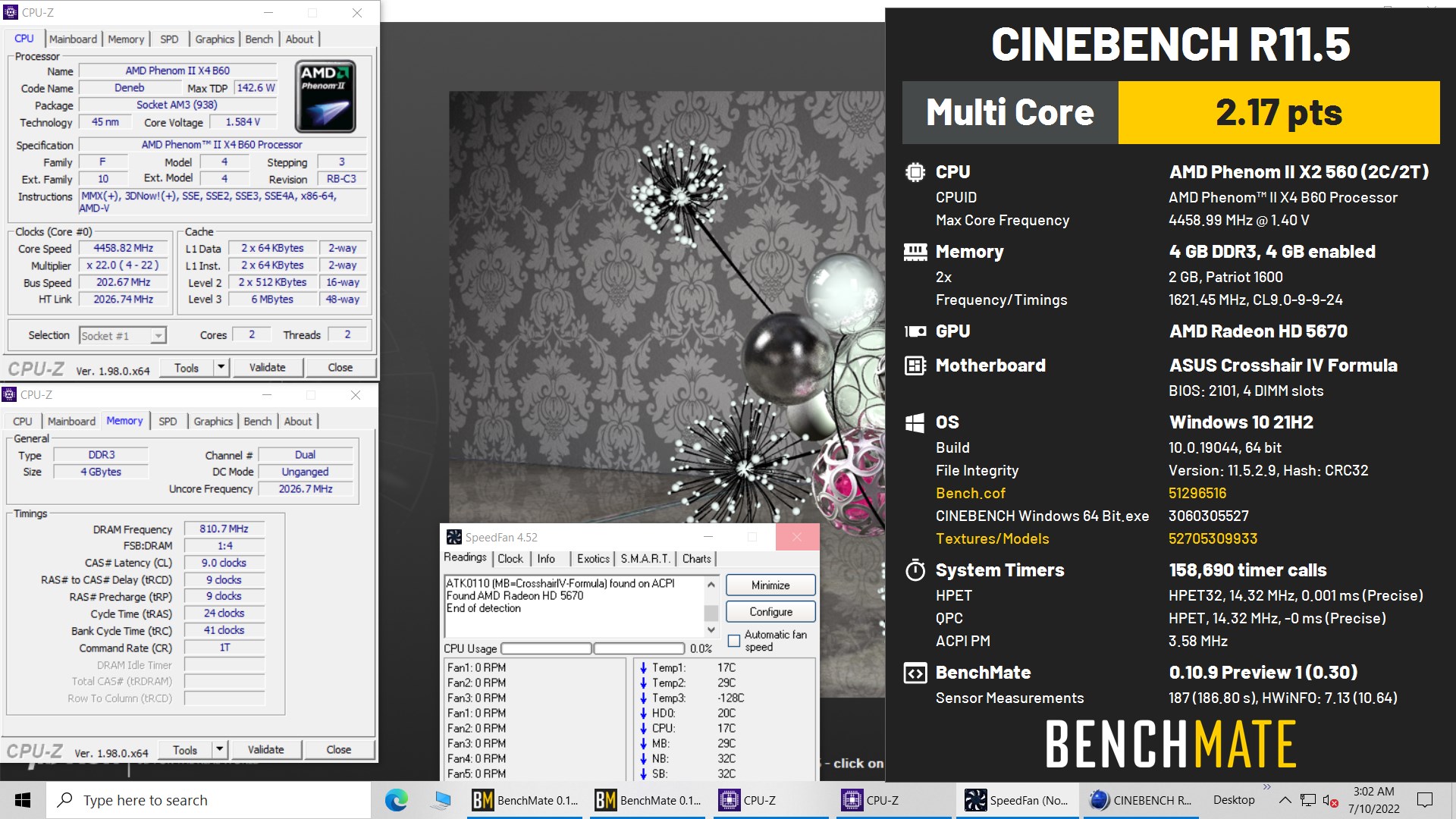The height and width of the screenshot is (819, 1456).
Task: Open the S.M.A.R.T. tab in SpeedFan
Action: pos(645,558)
